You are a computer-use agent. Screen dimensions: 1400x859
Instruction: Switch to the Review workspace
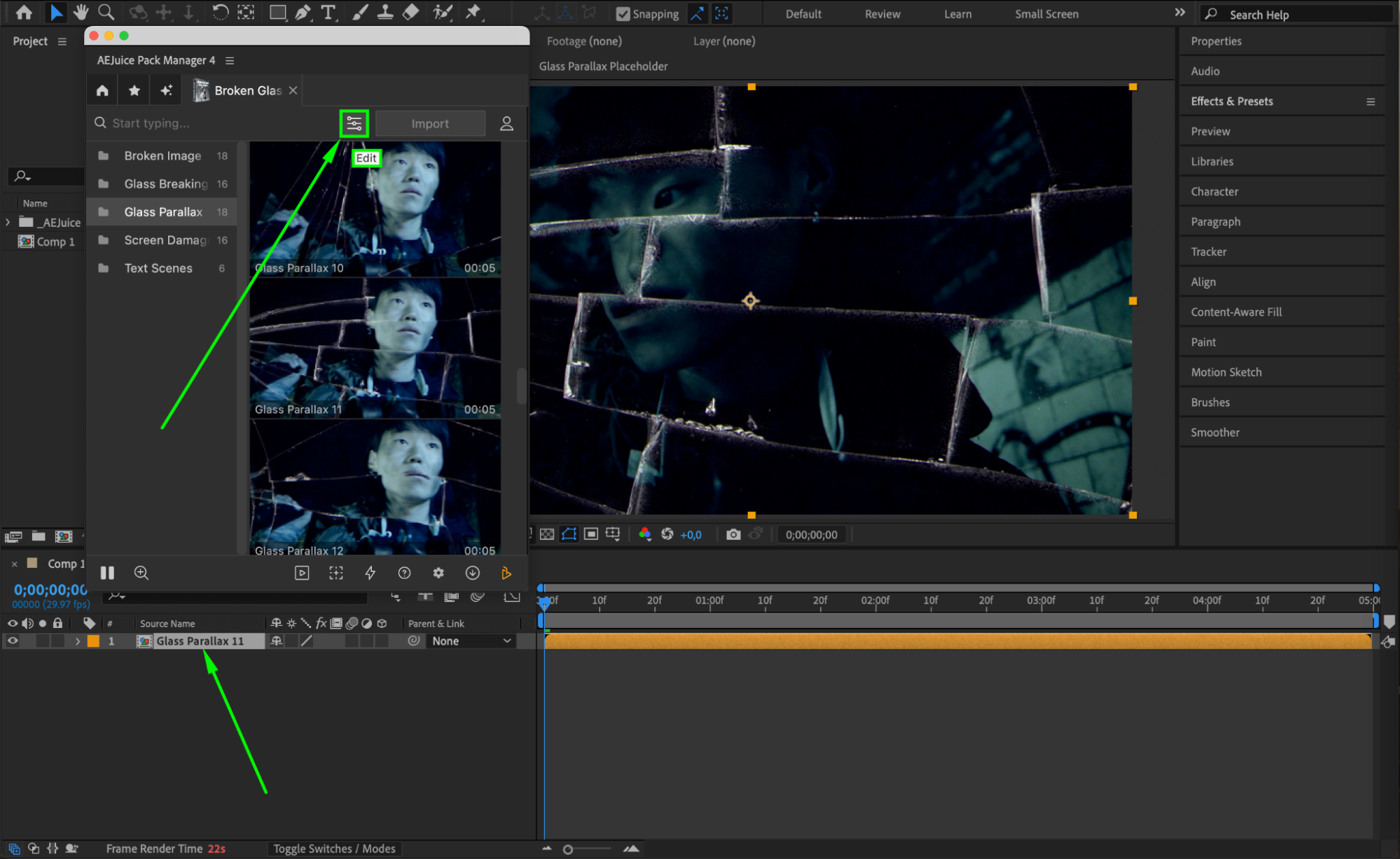[882, 13]
